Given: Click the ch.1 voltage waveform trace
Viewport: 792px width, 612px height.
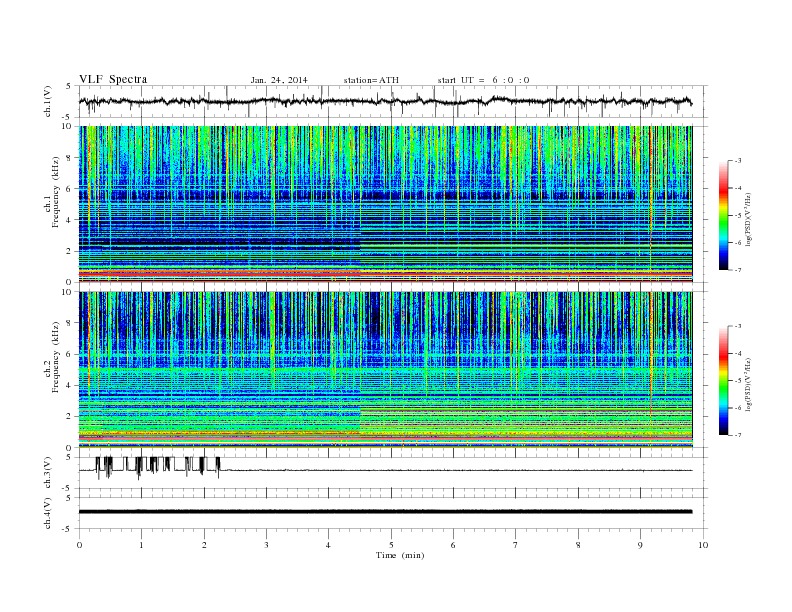Looking at the screenshot, I should tap(385, 101).
